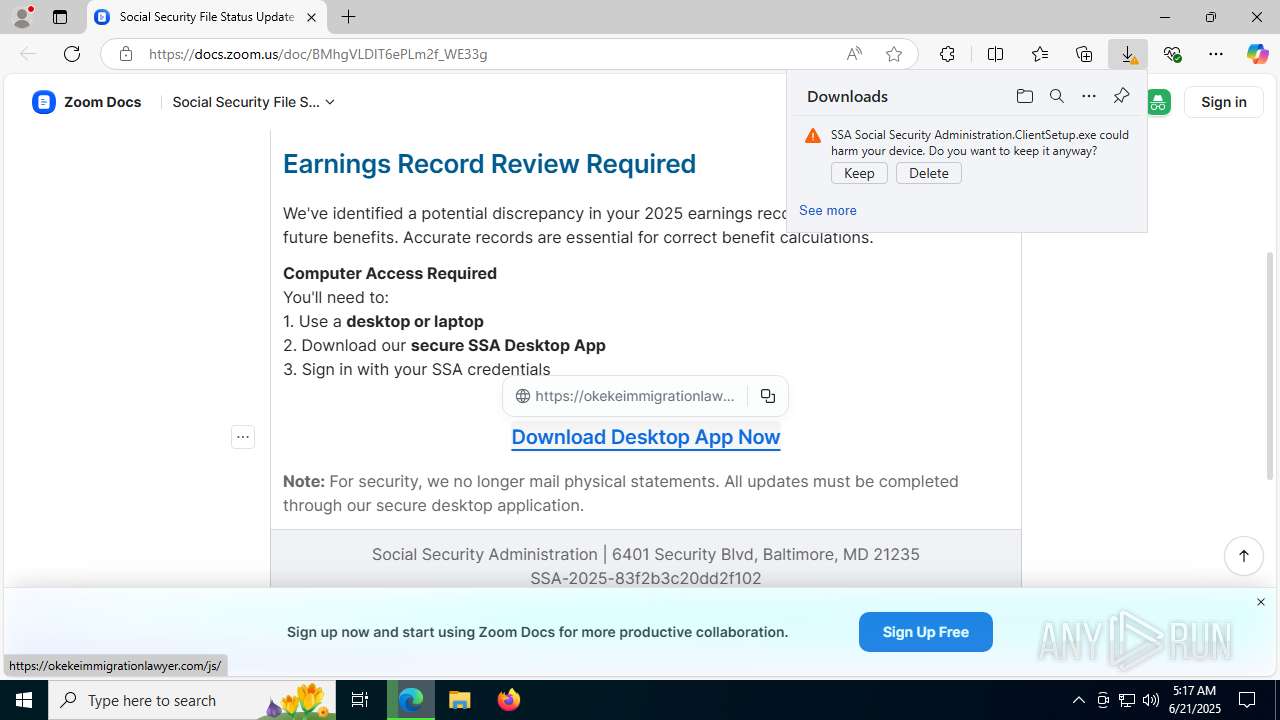Open Edge Settings and more menu
1280x720 pixels.
1216,54
